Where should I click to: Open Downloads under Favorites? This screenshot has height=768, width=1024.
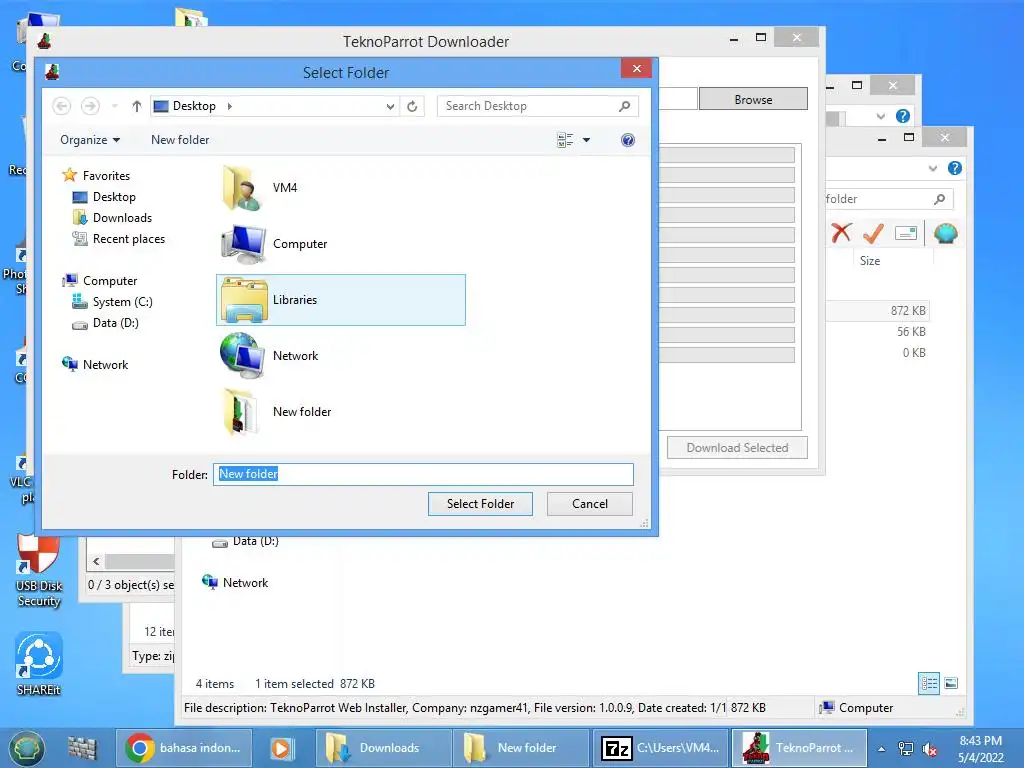point(112,217)
